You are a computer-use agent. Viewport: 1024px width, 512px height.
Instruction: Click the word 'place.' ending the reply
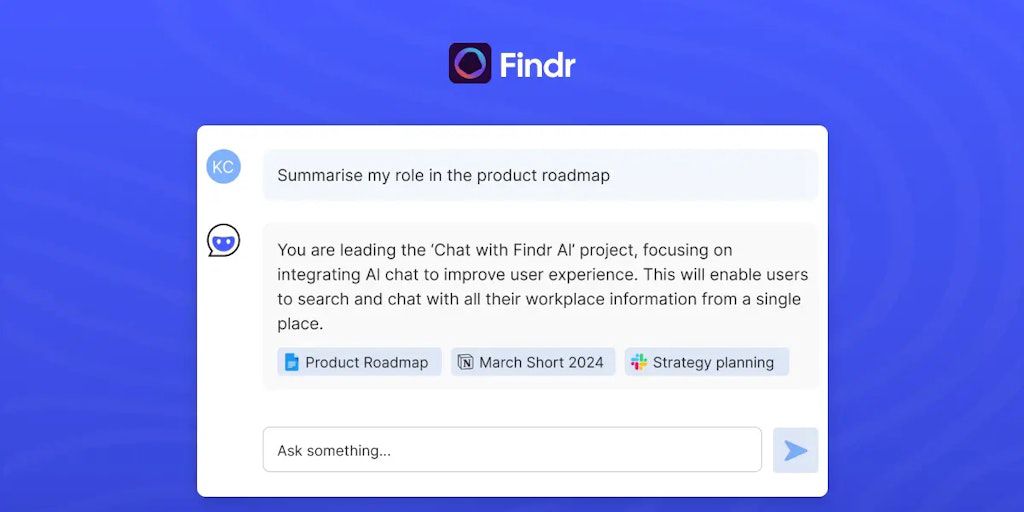pyautogui.click(x=300, y=324)
